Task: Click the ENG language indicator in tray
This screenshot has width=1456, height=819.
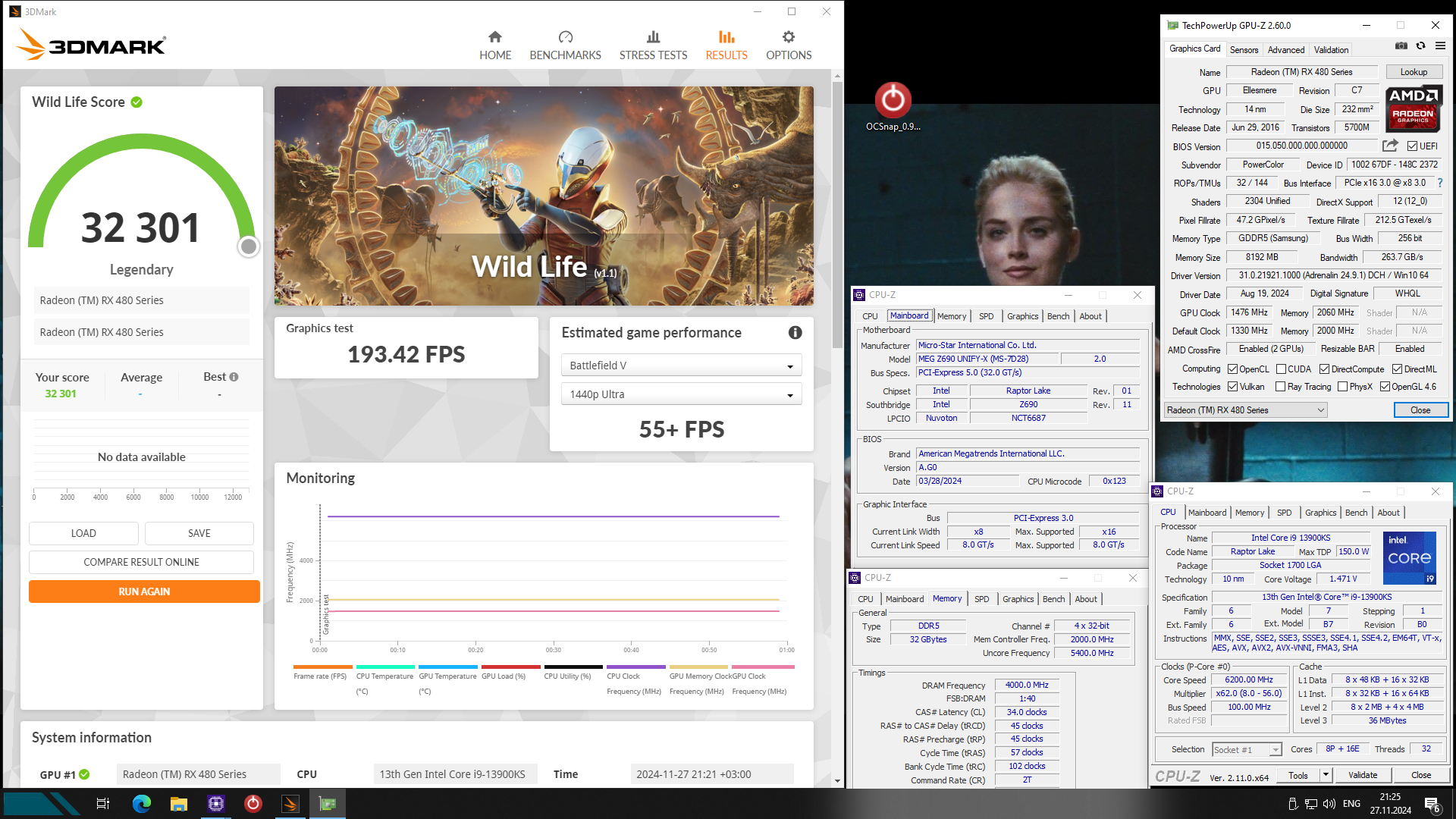Action: pos(1351,804)
